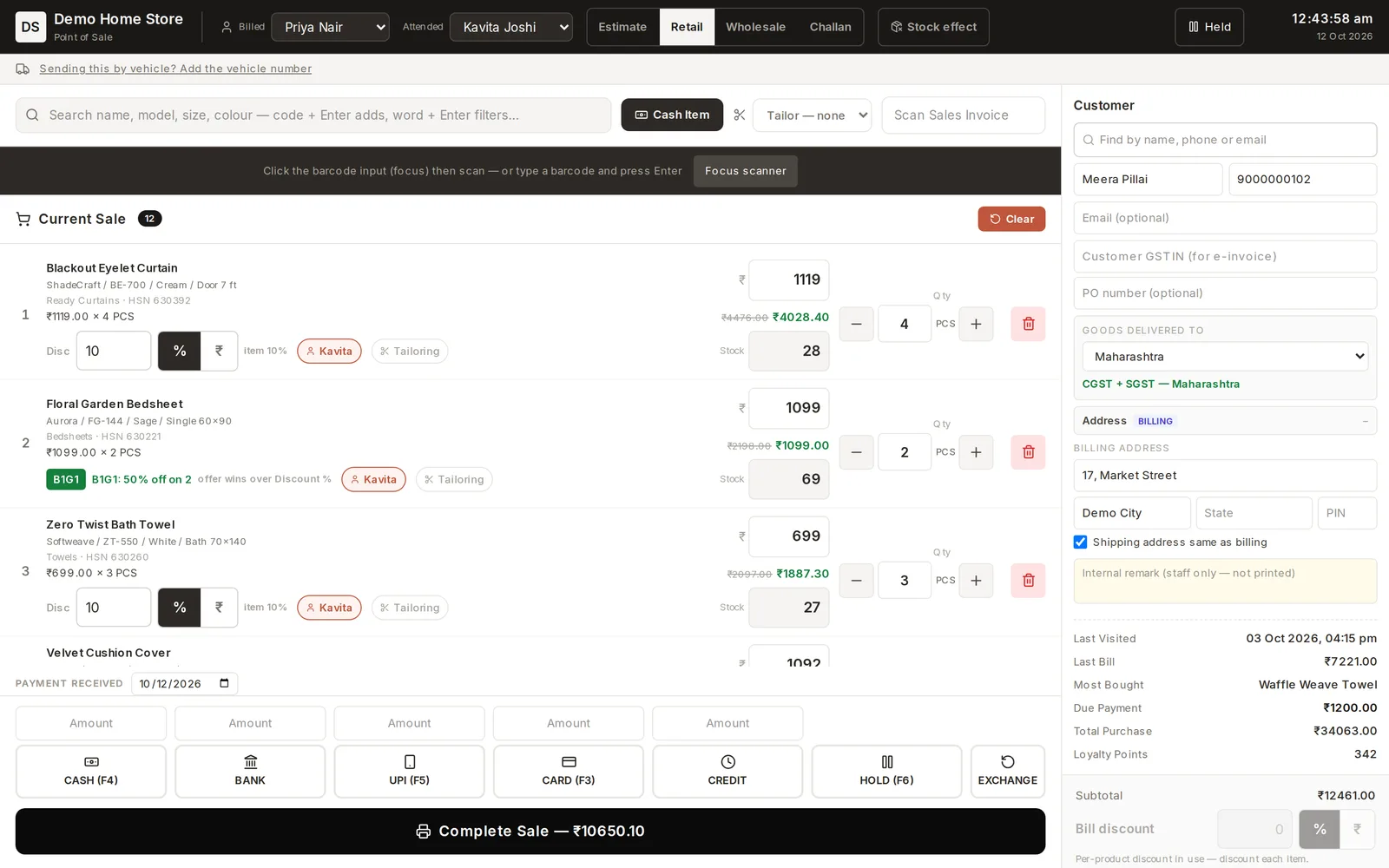
Task: Focus the product search field
Action: (x=313, y=115)
